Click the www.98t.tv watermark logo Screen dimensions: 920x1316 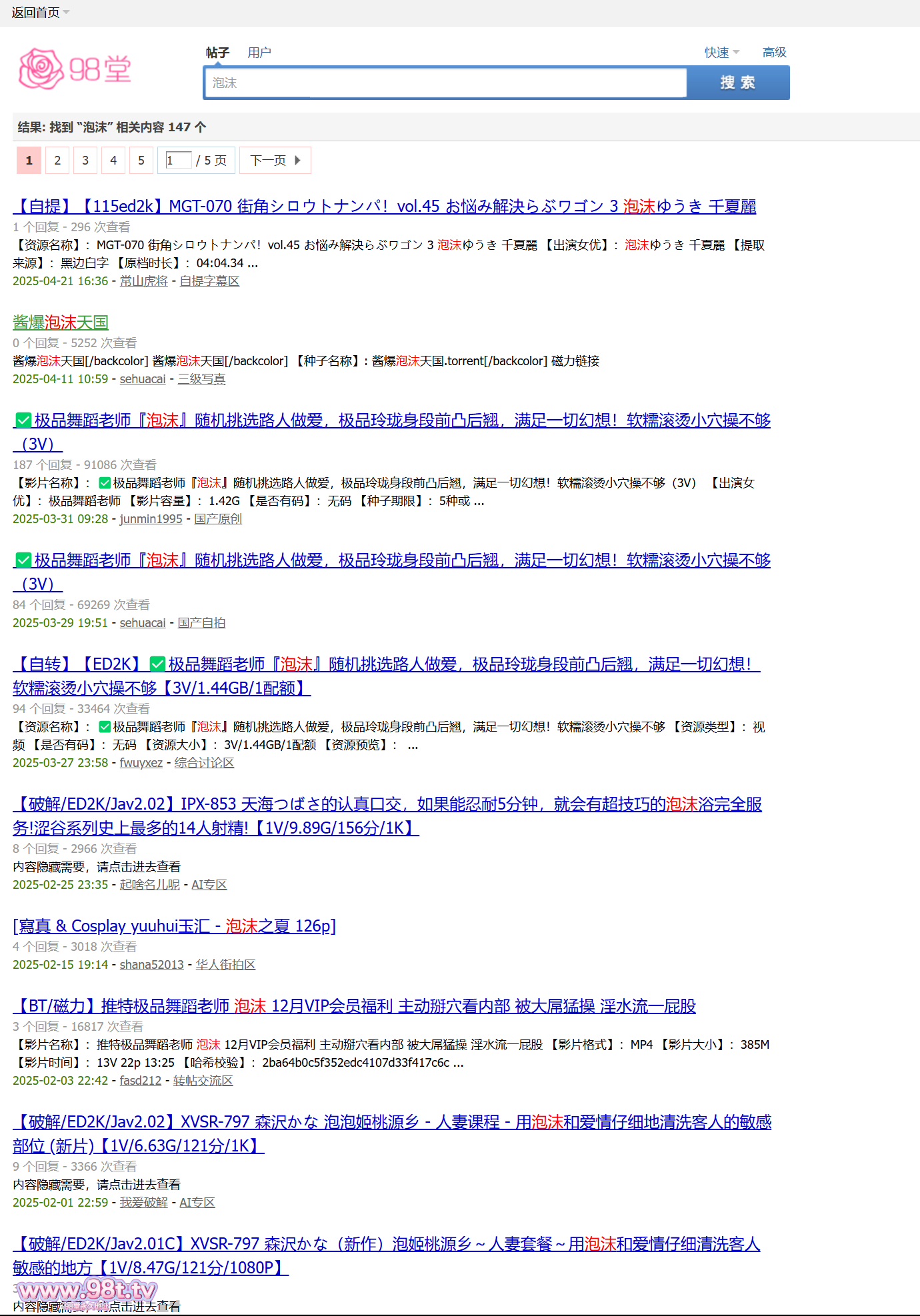click(x=86, y=1291)
